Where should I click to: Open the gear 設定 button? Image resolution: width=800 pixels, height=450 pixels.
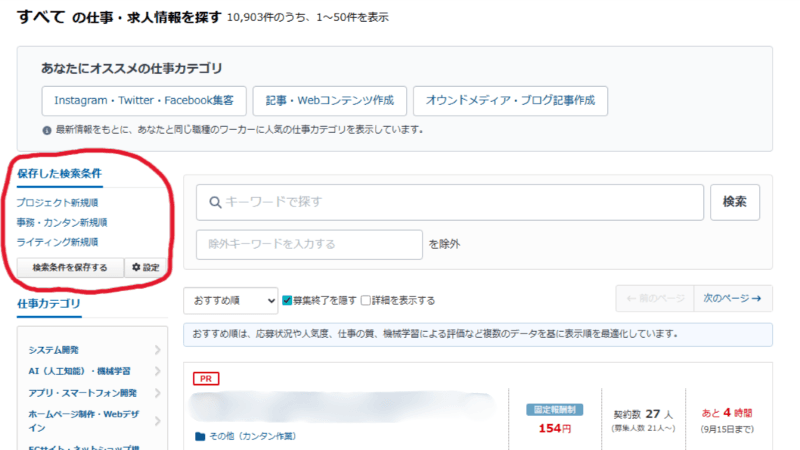coord(146,267)
